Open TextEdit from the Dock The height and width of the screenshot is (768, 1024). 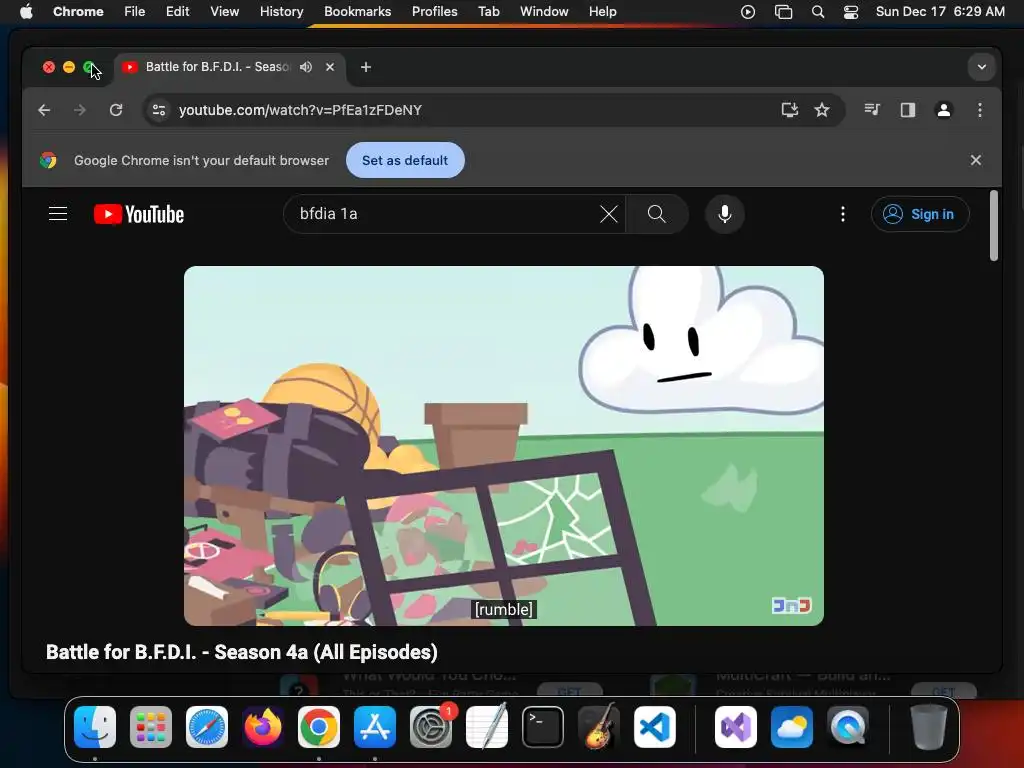point(487,727)
